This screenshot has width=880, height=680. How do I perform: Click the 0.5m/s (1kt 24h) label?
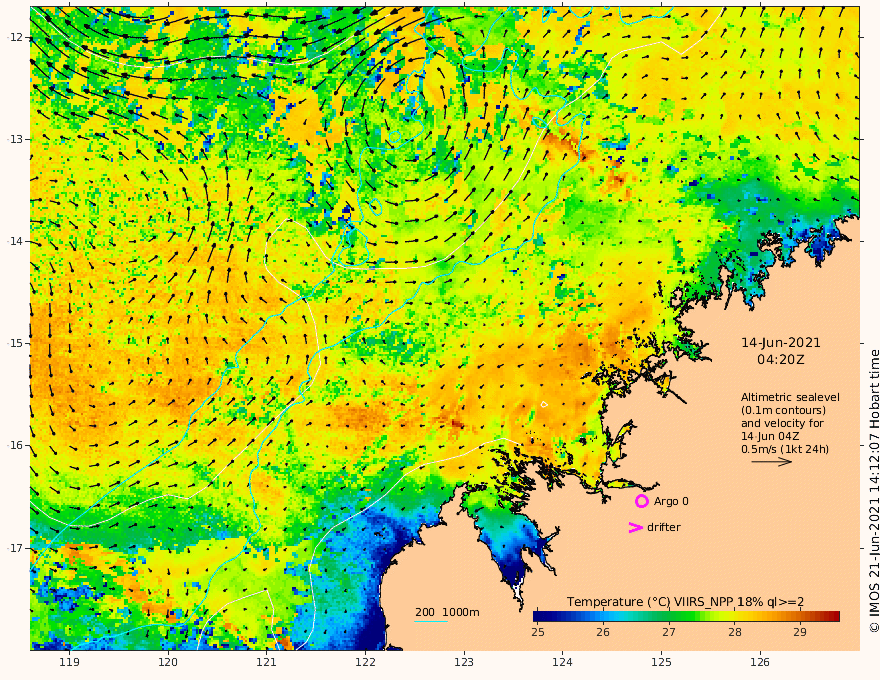785,449
